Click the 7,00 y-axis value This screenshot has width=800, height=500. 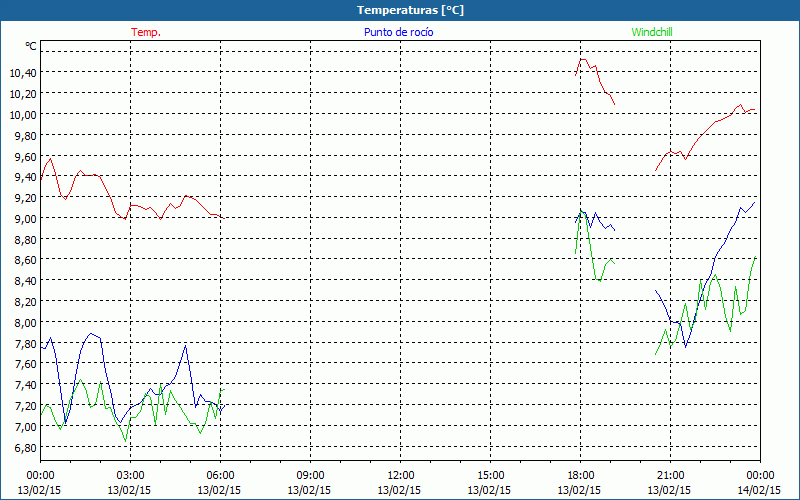pos(25,427)
